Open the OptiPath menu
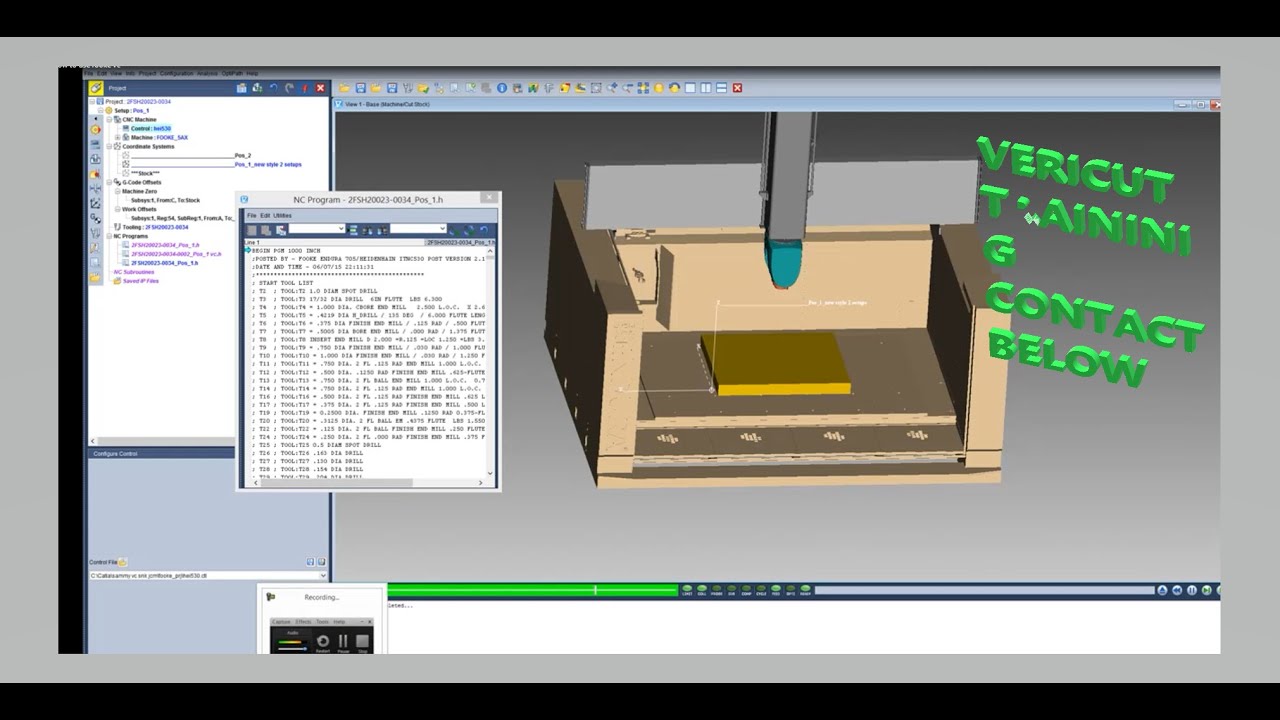 coord(232,73)
